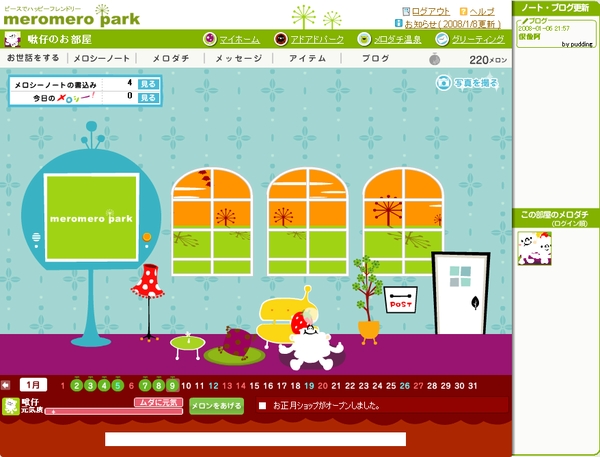
Task: Open マイホーム purple icon link
Action: 210,39
